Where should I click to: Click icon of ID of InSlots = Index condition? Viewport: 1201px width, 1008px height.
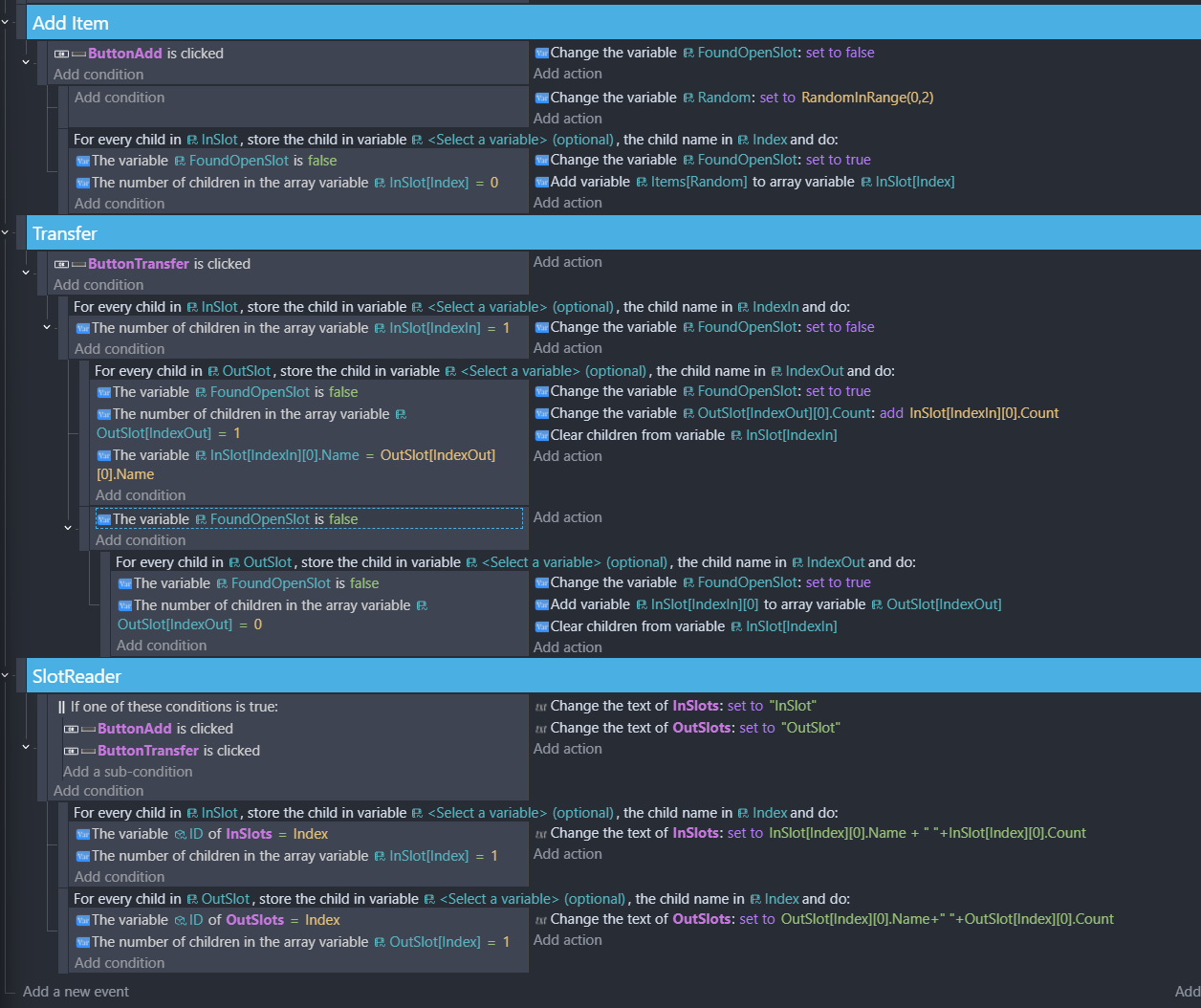(x=82, y=835)
